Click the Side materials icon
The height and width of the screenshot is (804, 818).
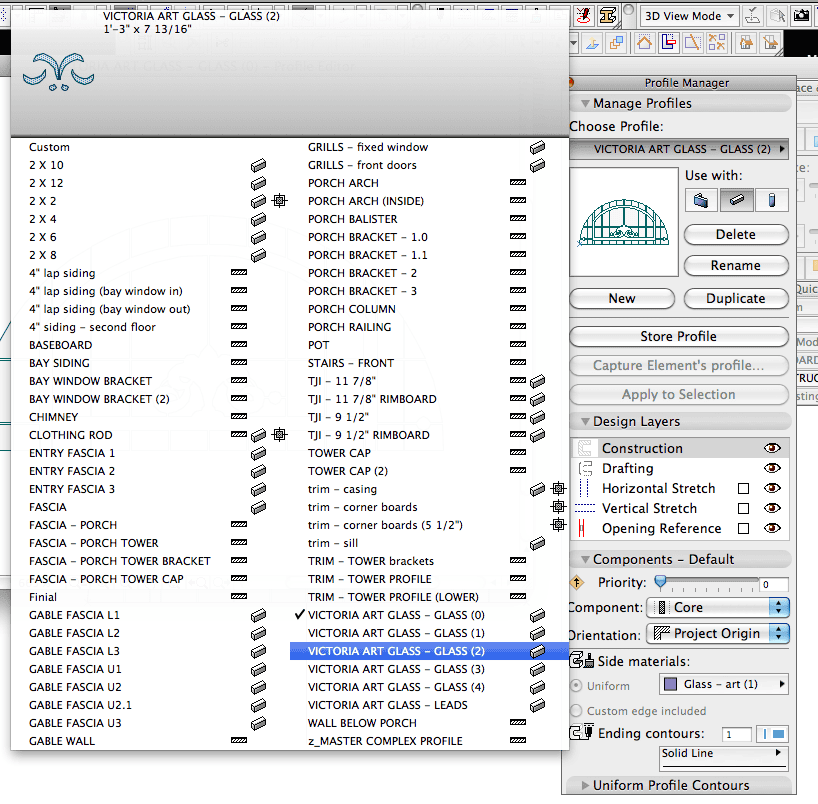(x=582, y=661)
